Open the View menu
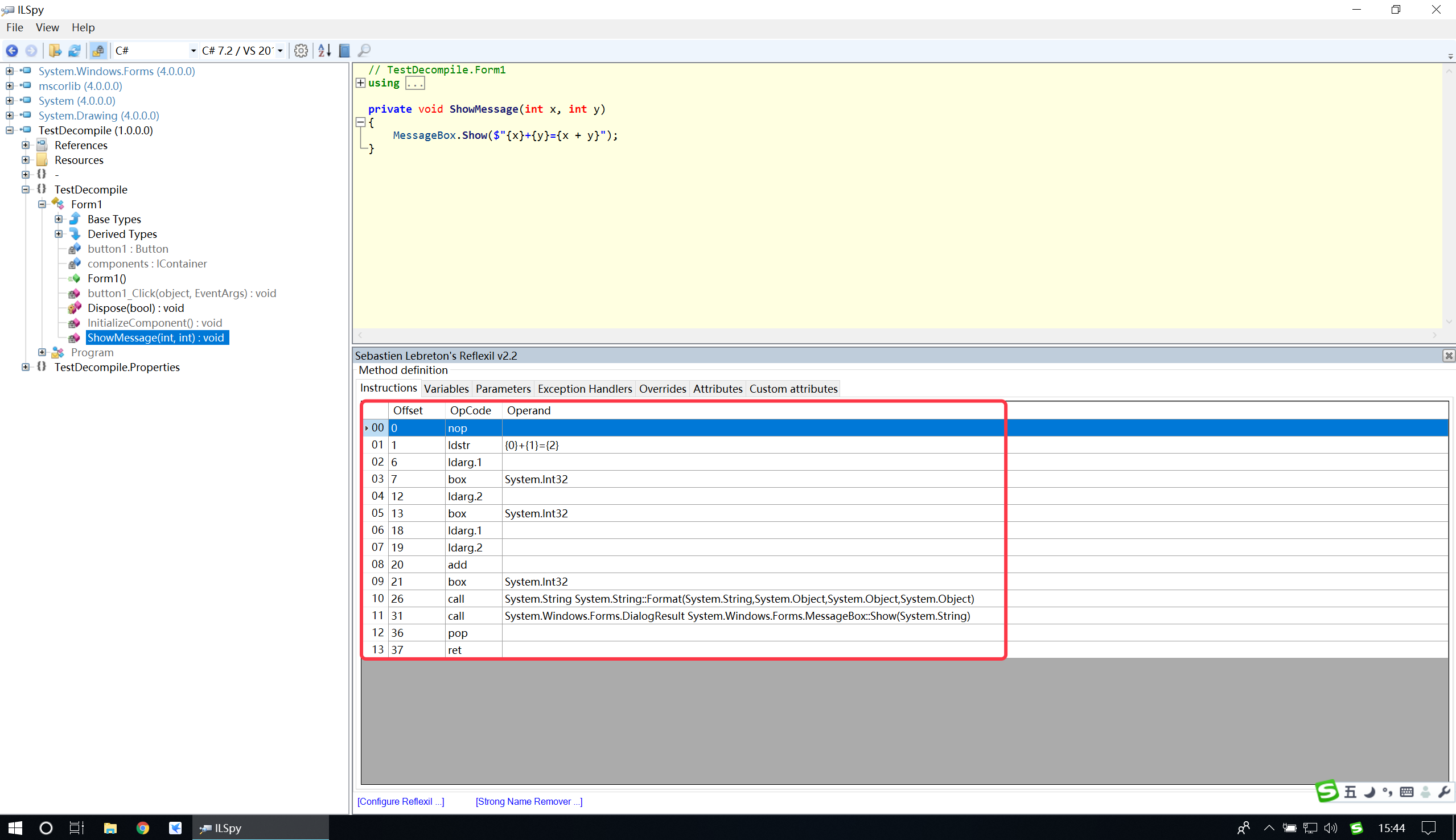 click(x=47, y=27)
